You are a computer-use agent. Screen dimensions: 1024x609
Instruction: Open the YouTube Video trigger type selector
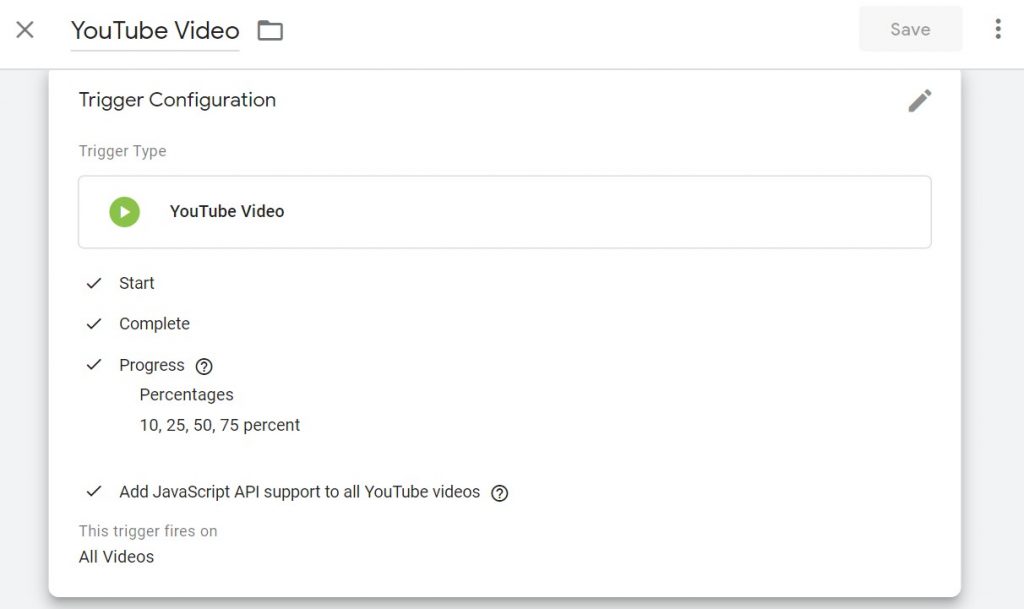[505, 211]
